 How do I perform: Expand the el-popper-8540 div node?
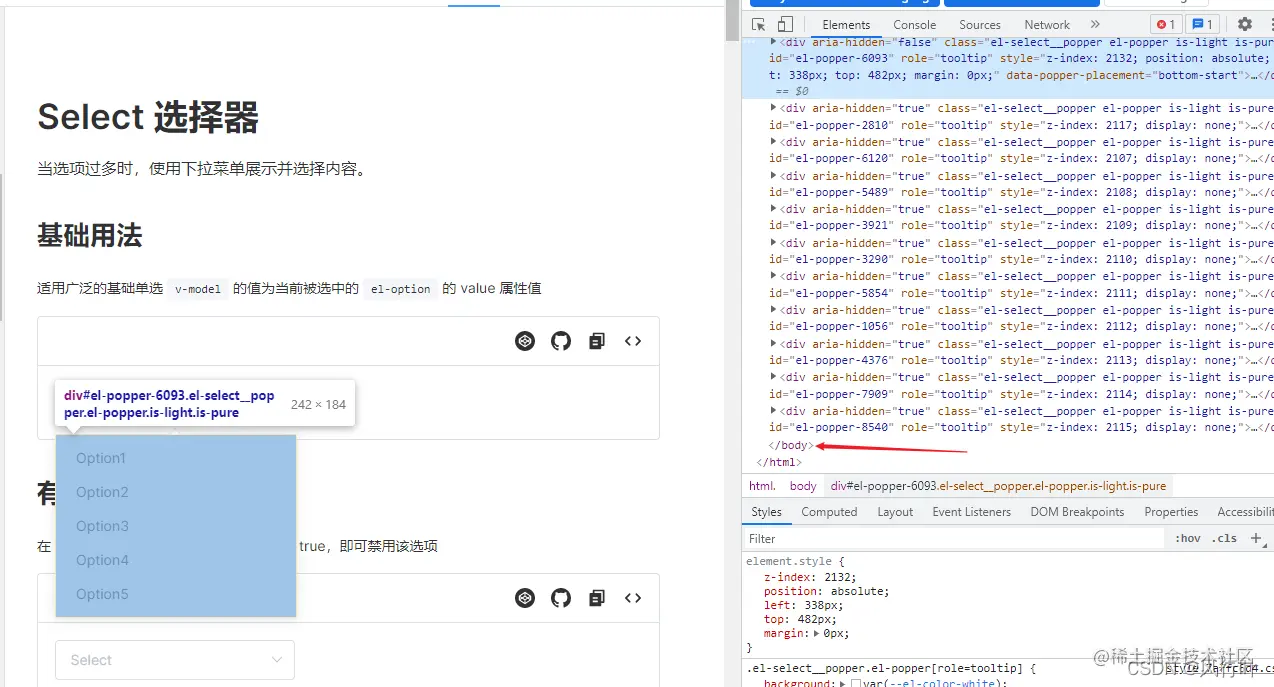coord(773,411)
